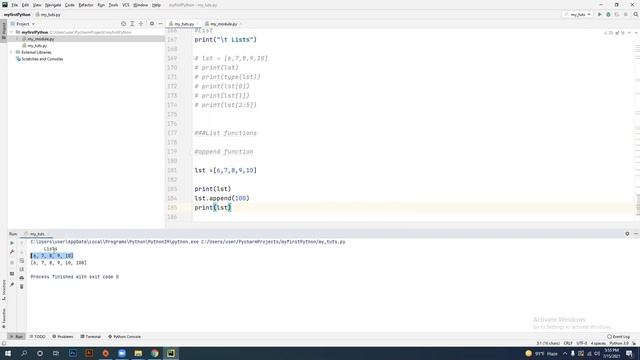This screenshot has height=360, width=640.
Task: Hide the Run panel with minus icon
Action: tap(636, 234)
